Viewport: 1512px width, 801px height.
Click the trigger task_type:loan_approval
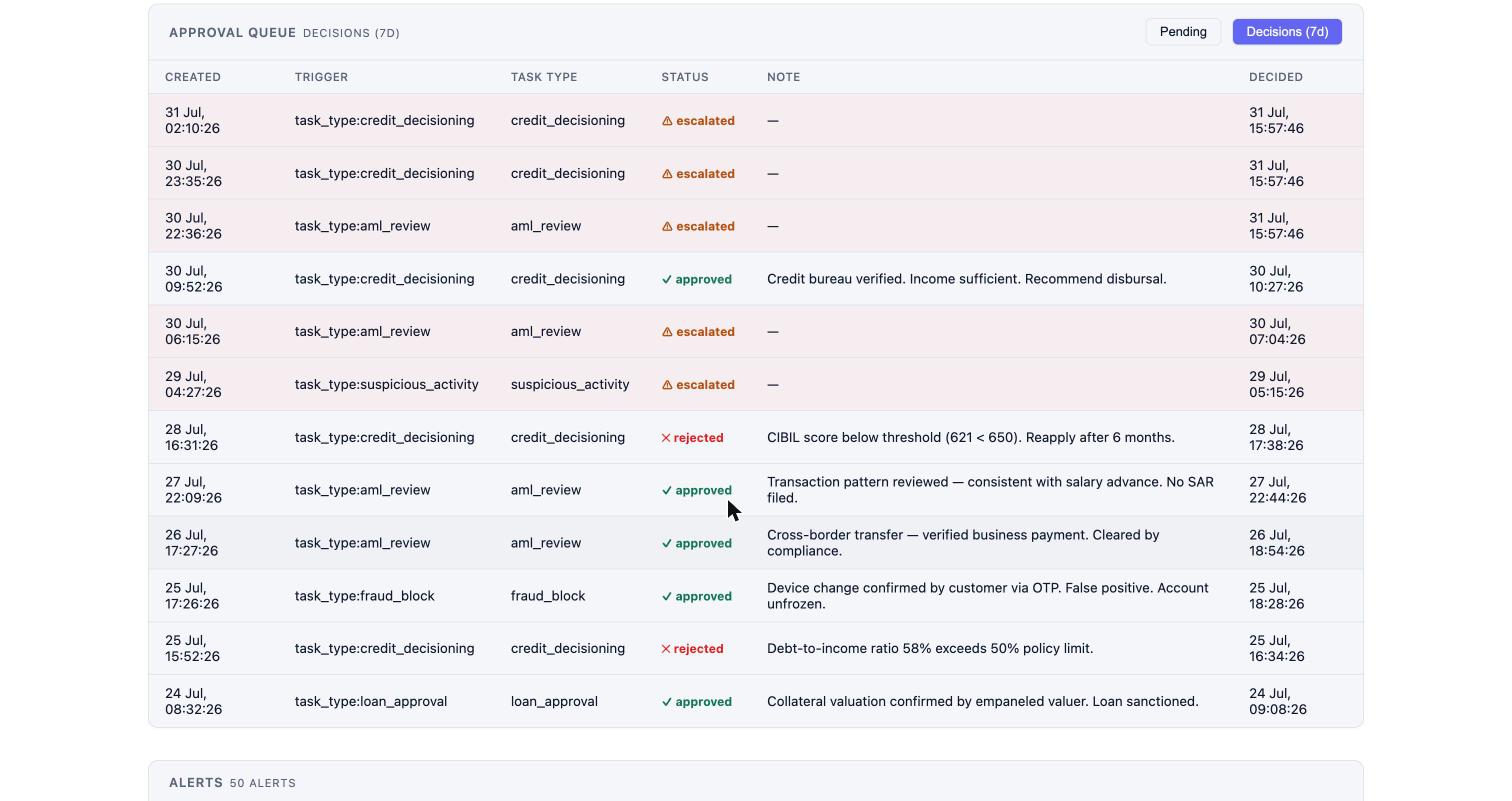pos(371,702)
